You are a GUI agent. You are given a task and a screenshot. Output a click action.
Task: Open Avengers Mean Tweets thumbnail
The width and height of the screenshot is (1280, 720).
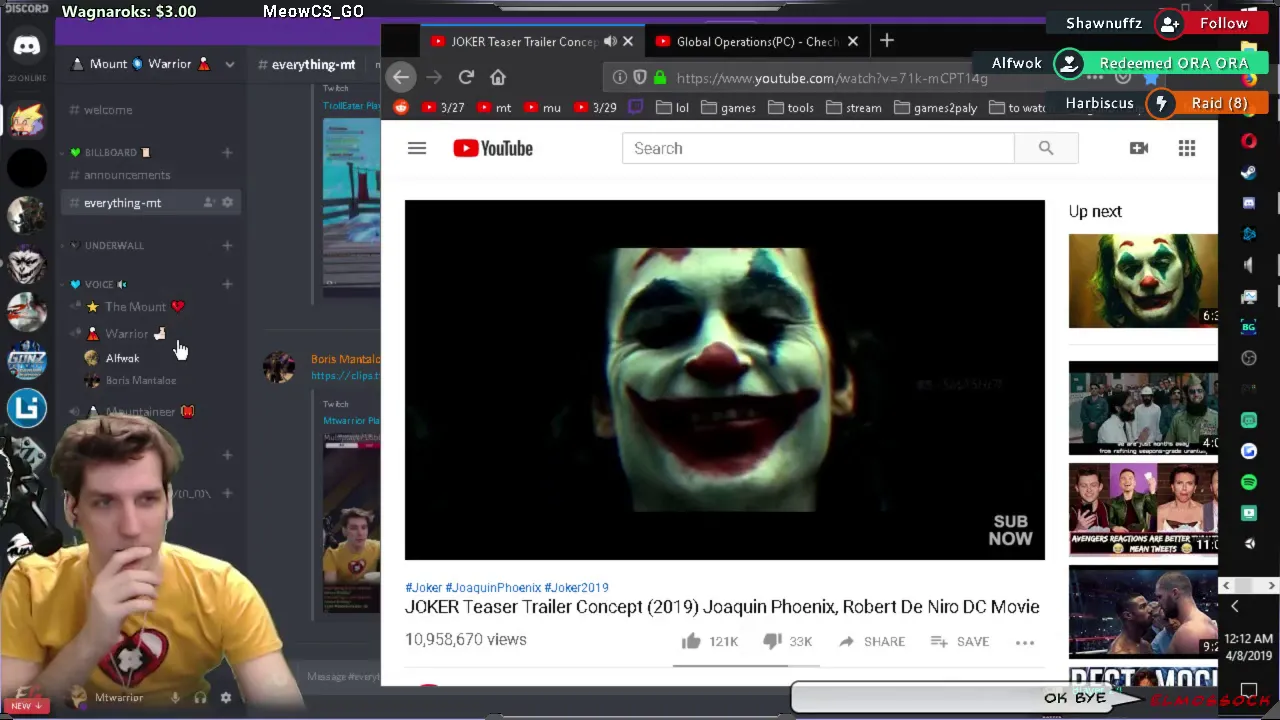click(x=1143, y=509)
